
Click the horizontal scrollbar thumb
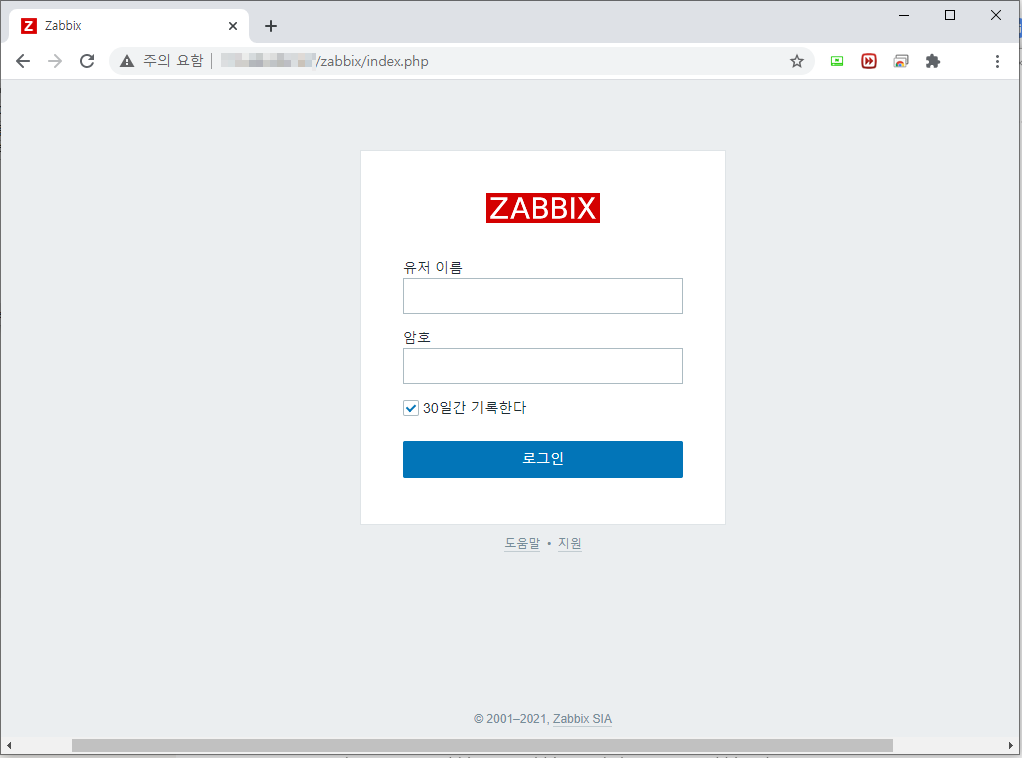(x=482, y=745)
